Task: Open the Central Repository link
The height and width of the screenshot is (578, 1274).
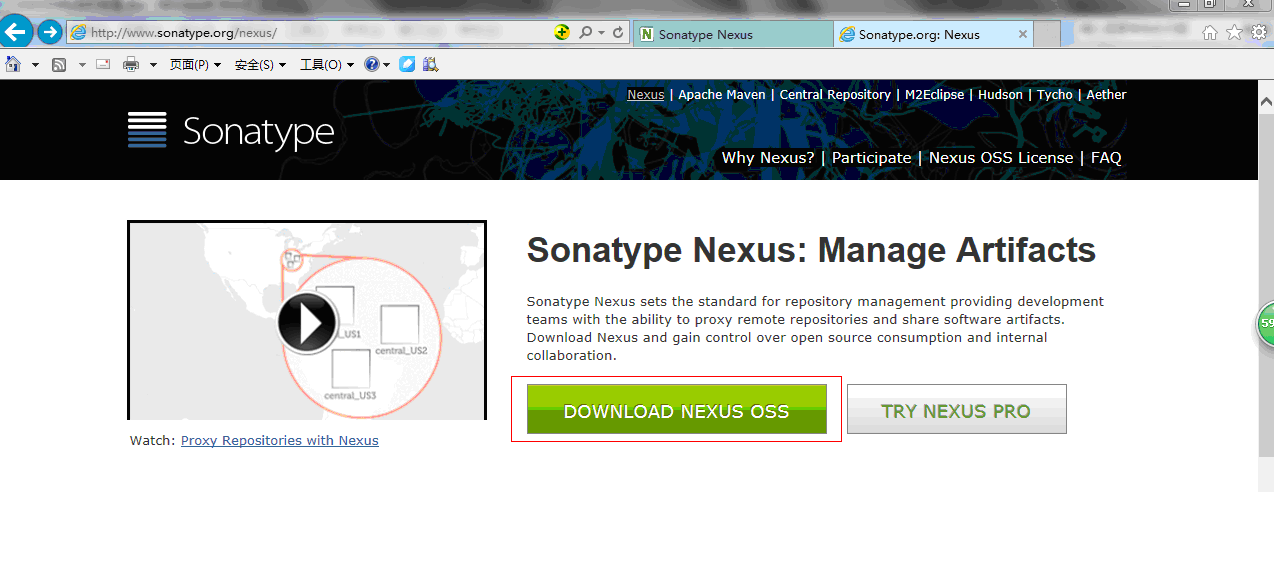Action: point(835,95)
